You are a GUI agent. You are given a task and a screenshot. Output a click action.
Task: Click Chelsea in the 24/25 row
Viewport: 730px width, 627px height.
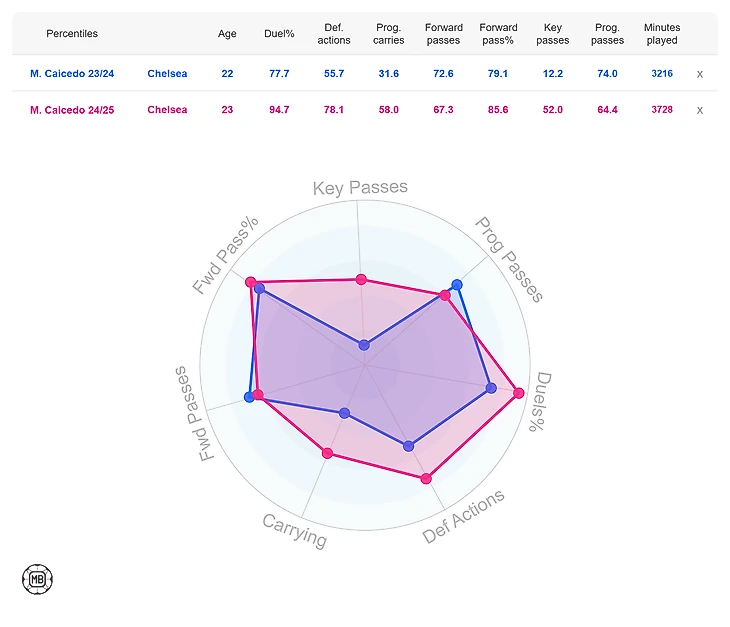coord(167,110)
